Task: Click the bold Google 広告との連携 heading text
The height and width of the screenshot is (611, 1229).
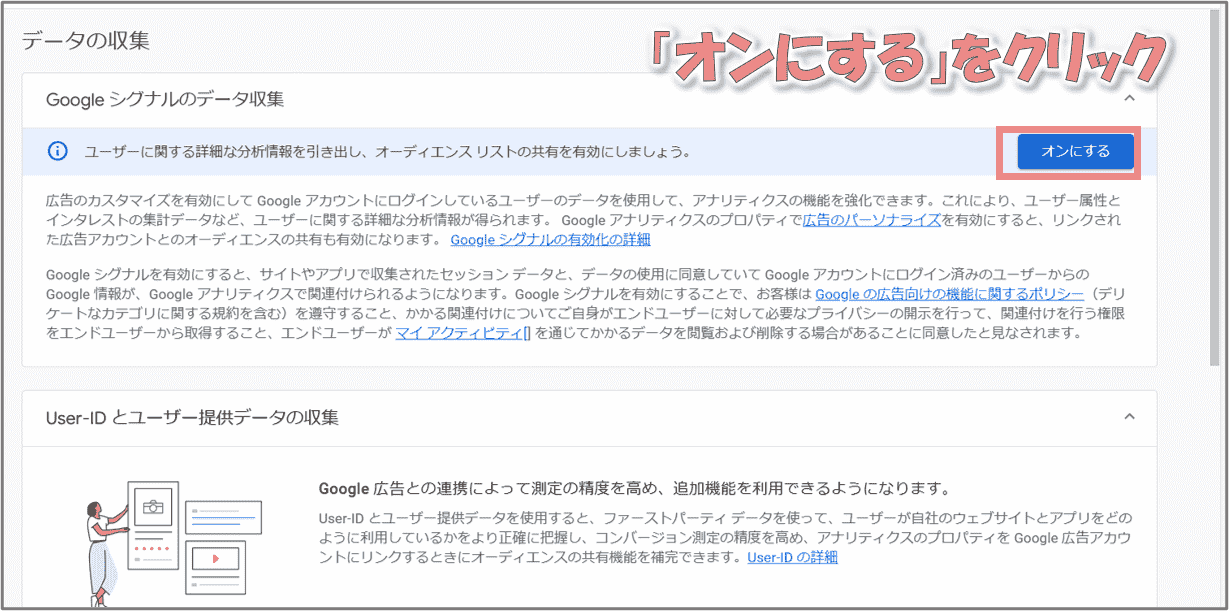Action: pos(632,489)
